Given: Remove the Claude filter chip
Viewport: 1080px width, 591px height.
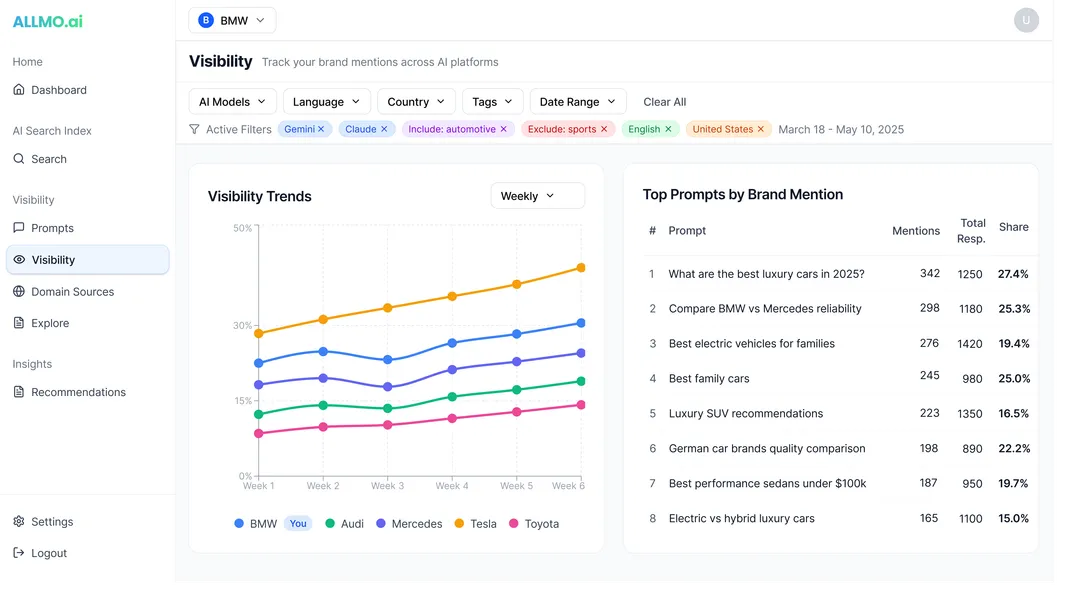Looking at the screenshot, I should tap(384, 129).
